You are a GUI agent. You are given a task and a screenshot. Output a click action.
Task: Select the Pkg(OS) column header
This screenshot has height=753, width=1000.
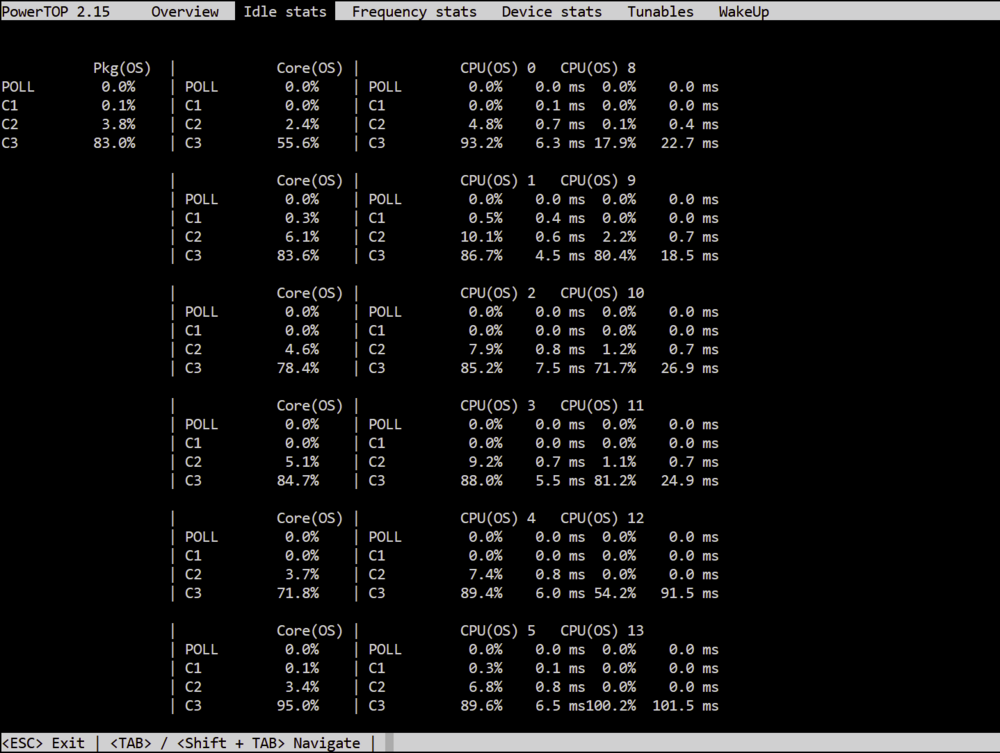coord(122,68)
